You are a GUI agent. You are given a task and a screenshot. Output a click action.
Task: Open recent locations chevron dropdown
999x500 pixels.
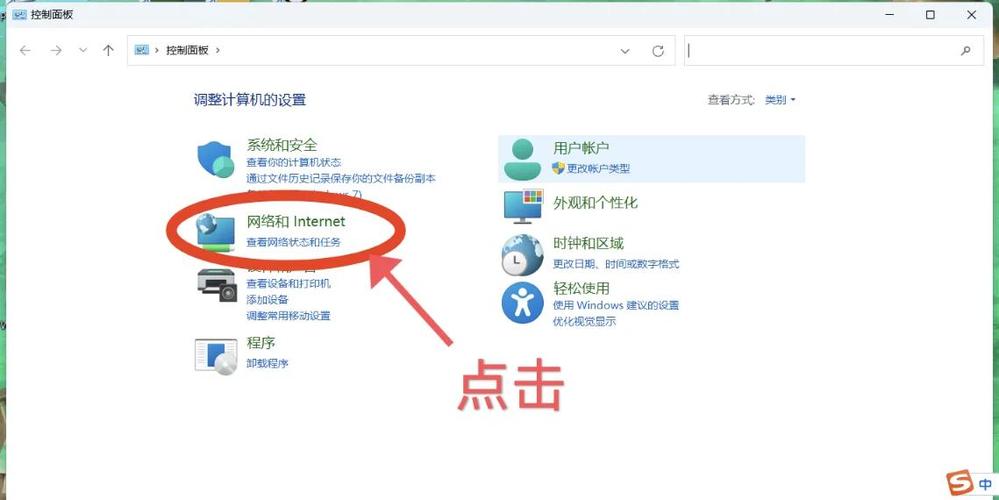(x=83, y=50)
